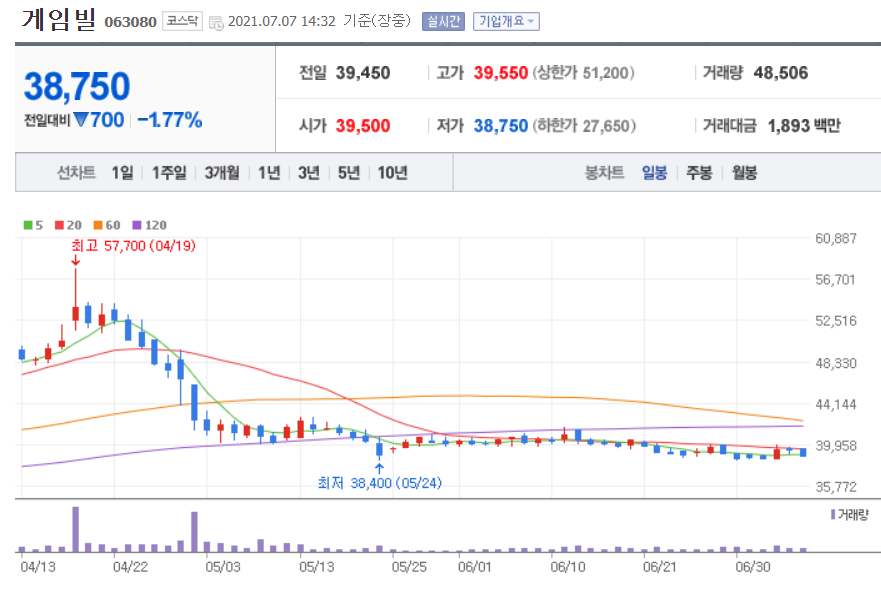Click the down-triangle change indicator beside 700

coord(81,120)
